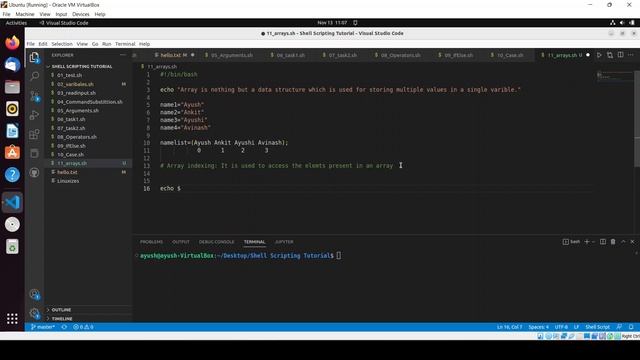Click the date and time in top bar

click(x=332, y=23)
